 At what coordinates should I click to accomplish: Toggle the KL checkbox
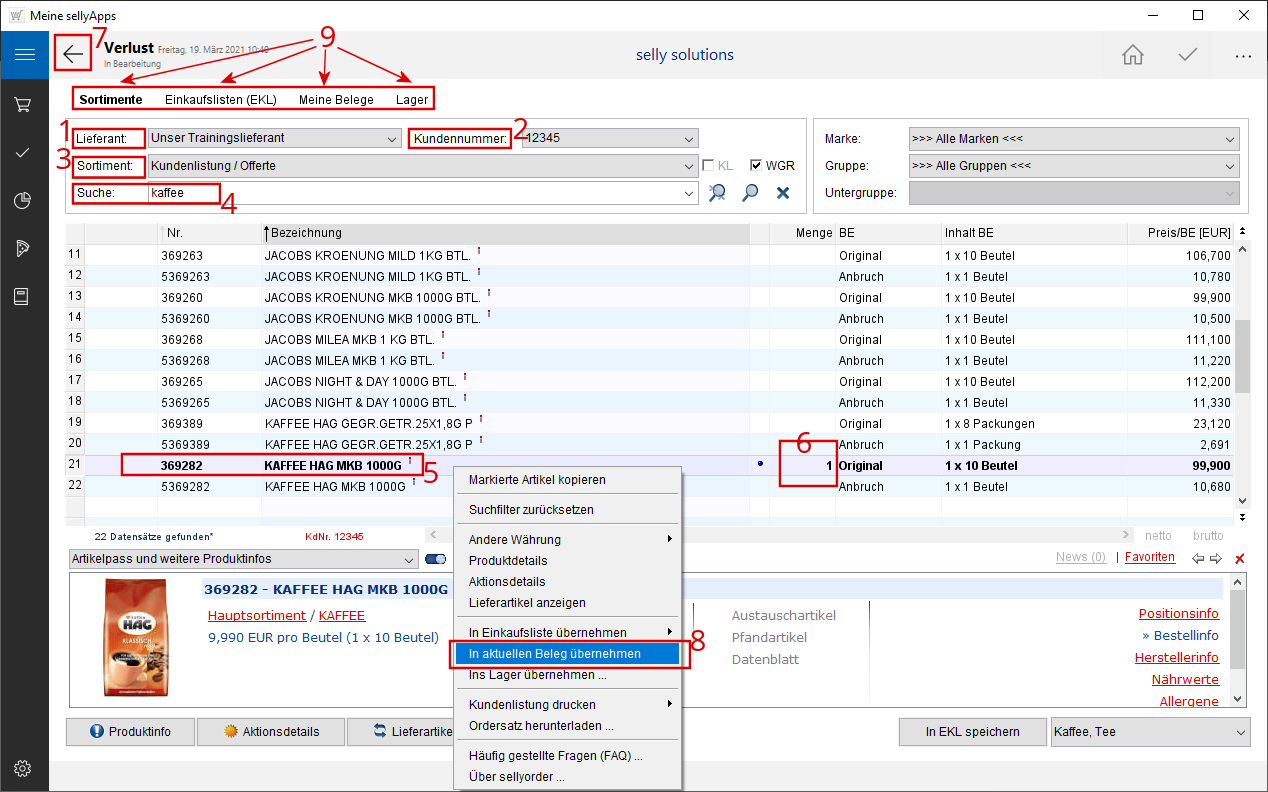tap(708, 166)
